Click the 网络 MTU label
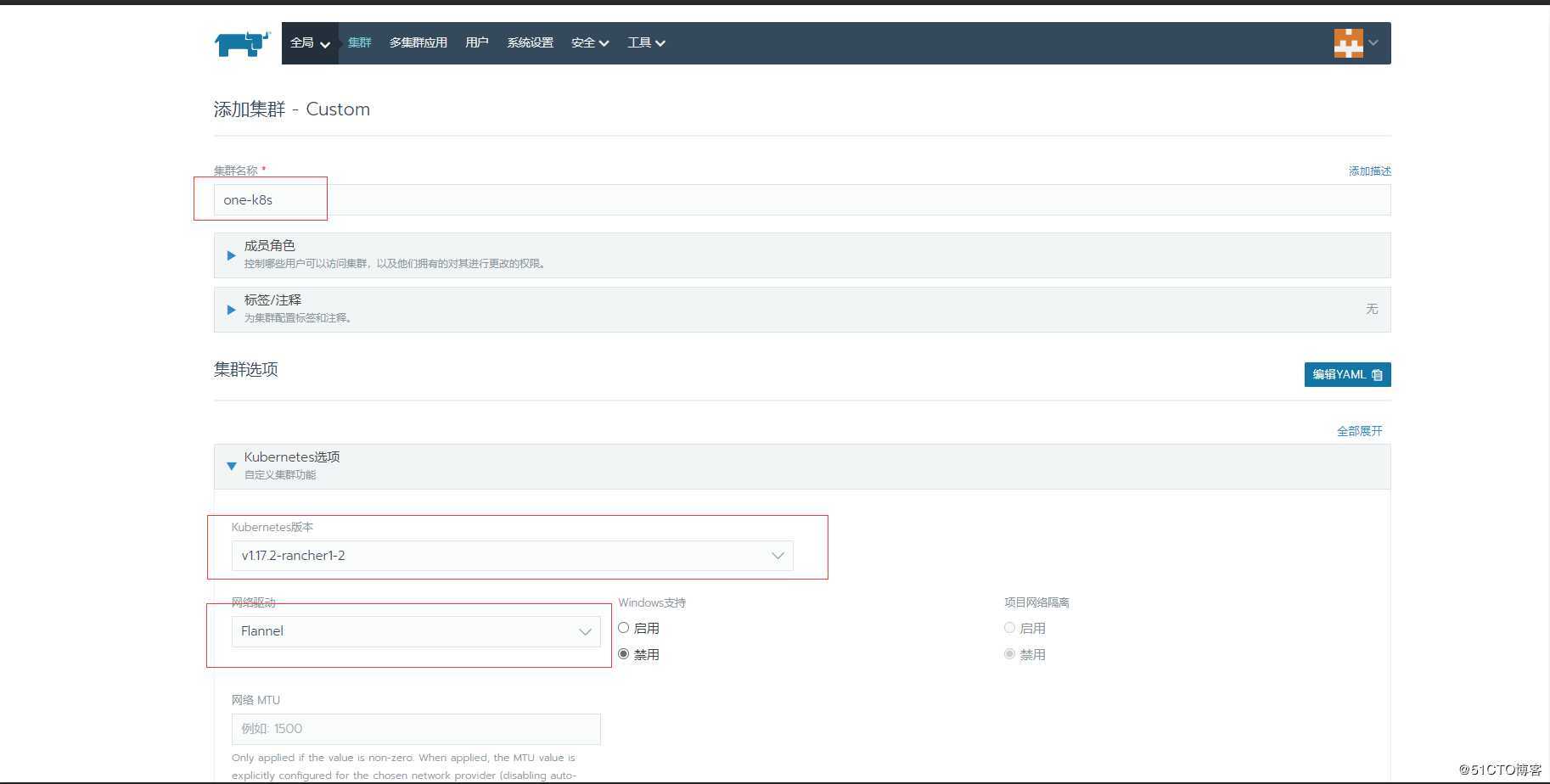This screenshot has height=784, width=1550. [x=256, y=700]
